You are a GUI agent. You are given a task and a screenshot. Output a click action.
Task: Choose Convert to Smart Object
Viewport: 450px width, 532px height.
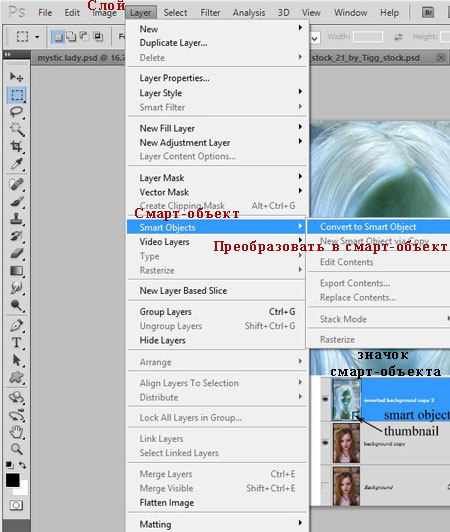(378, 227)
